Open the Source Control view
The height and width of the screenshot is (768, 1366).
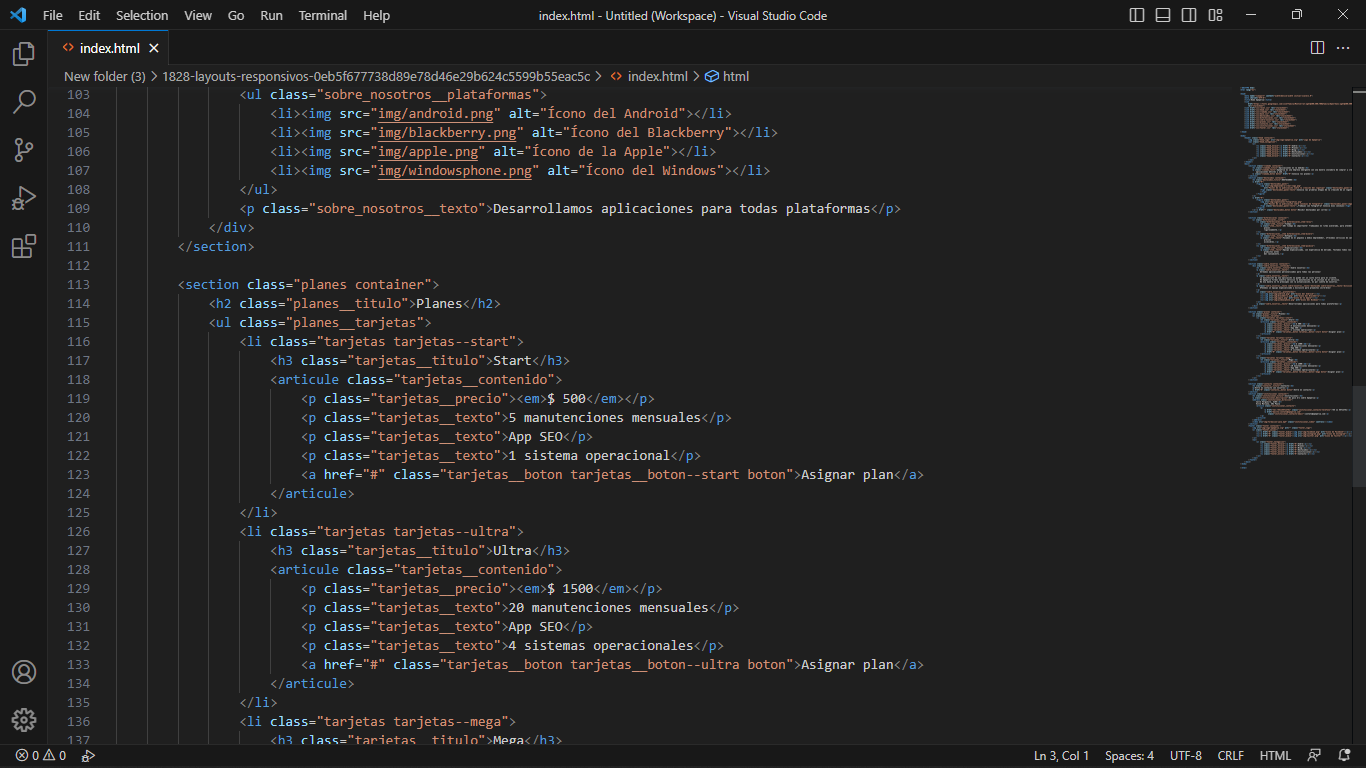point(24,150)
